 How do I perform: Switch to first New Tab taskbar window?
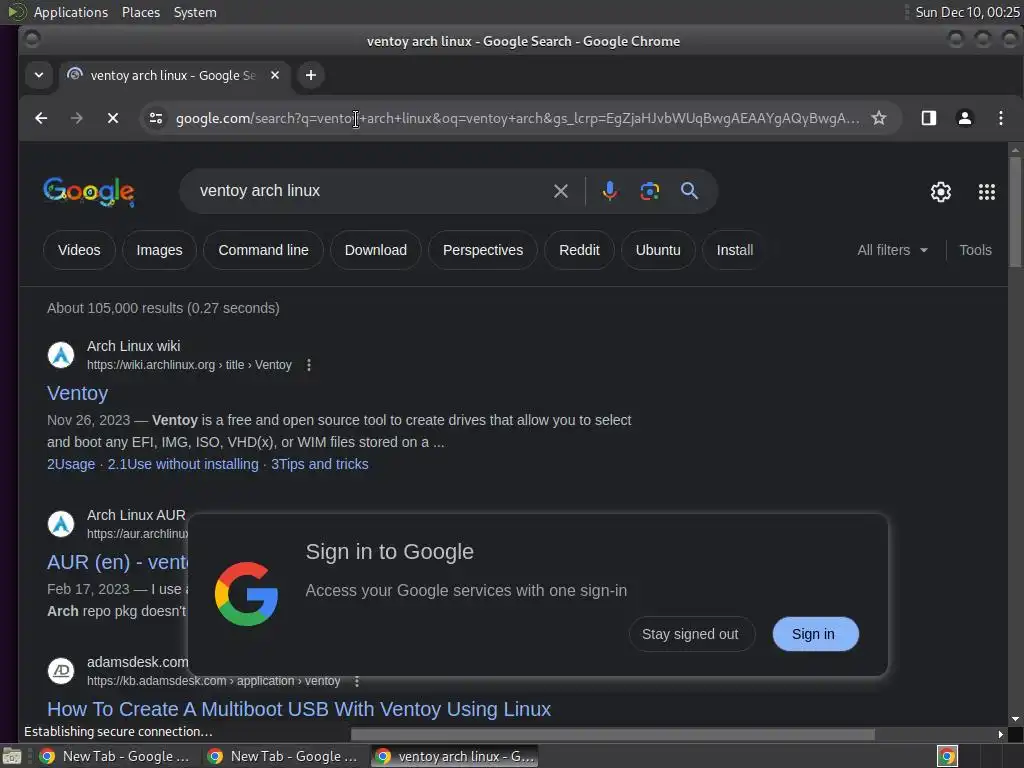pos(116,756)
